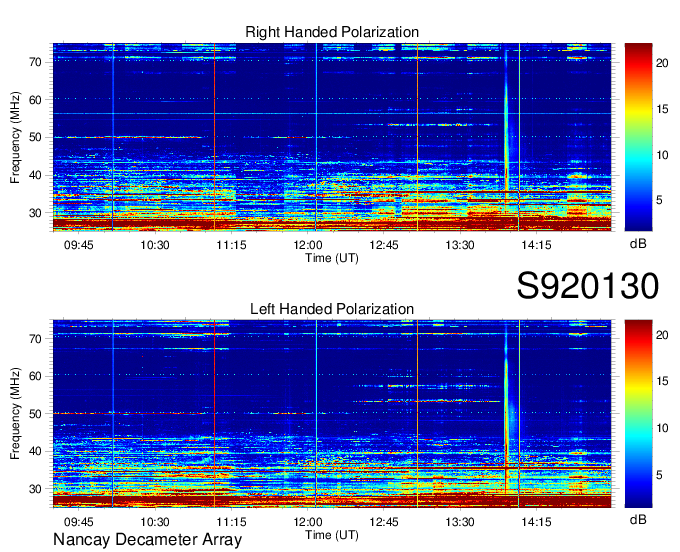This screenshot has width=680, height=552.
Task: Click the 15 dB mark on Left Handed colorbar
Action: (x=662, y=381)
